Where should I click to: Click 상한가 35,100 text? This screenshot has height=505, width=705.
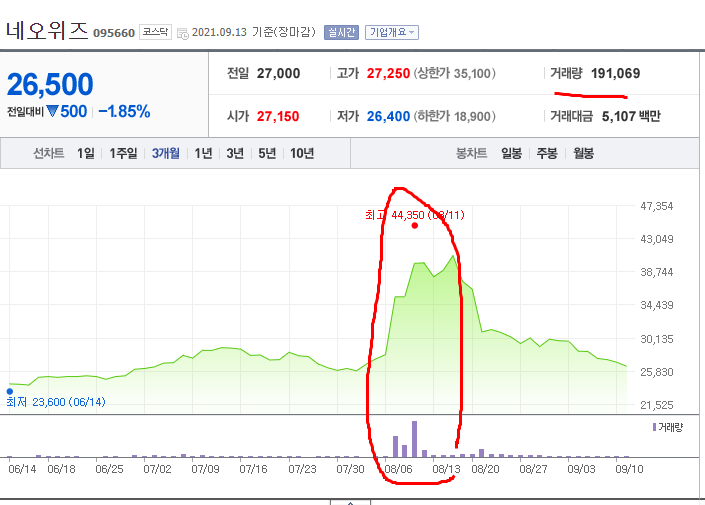pos(455,73)
